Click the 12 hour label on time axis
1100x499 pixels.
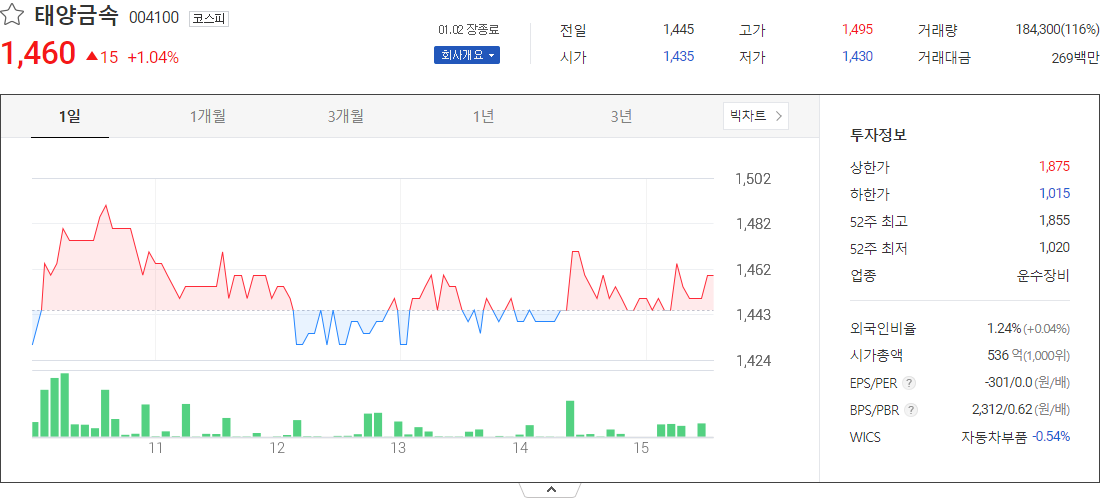[277, 448]
